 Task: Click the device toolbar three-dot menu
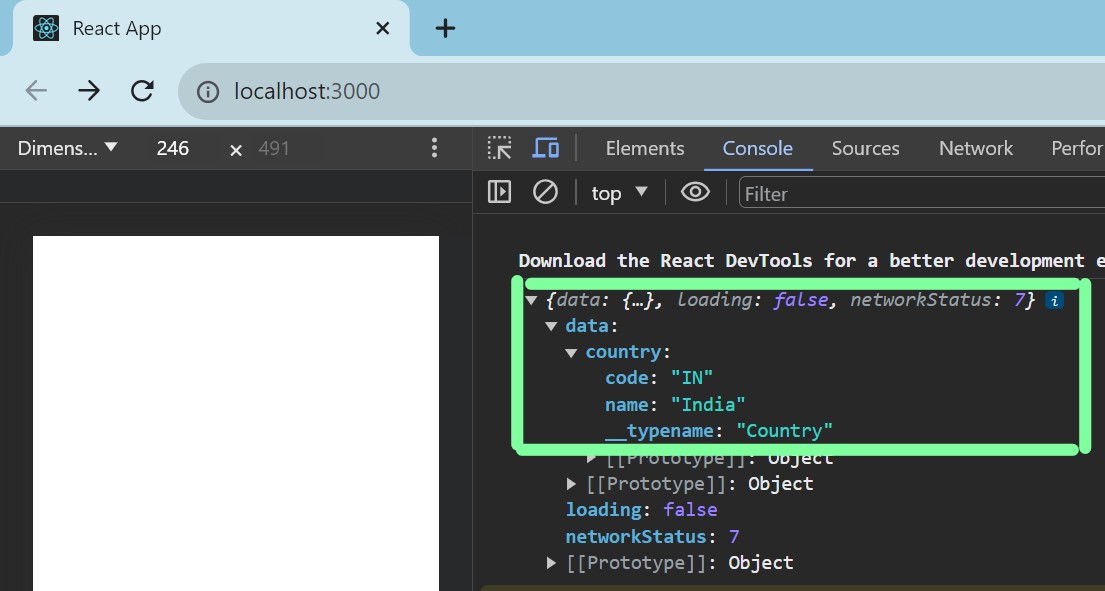pos(434,148)
